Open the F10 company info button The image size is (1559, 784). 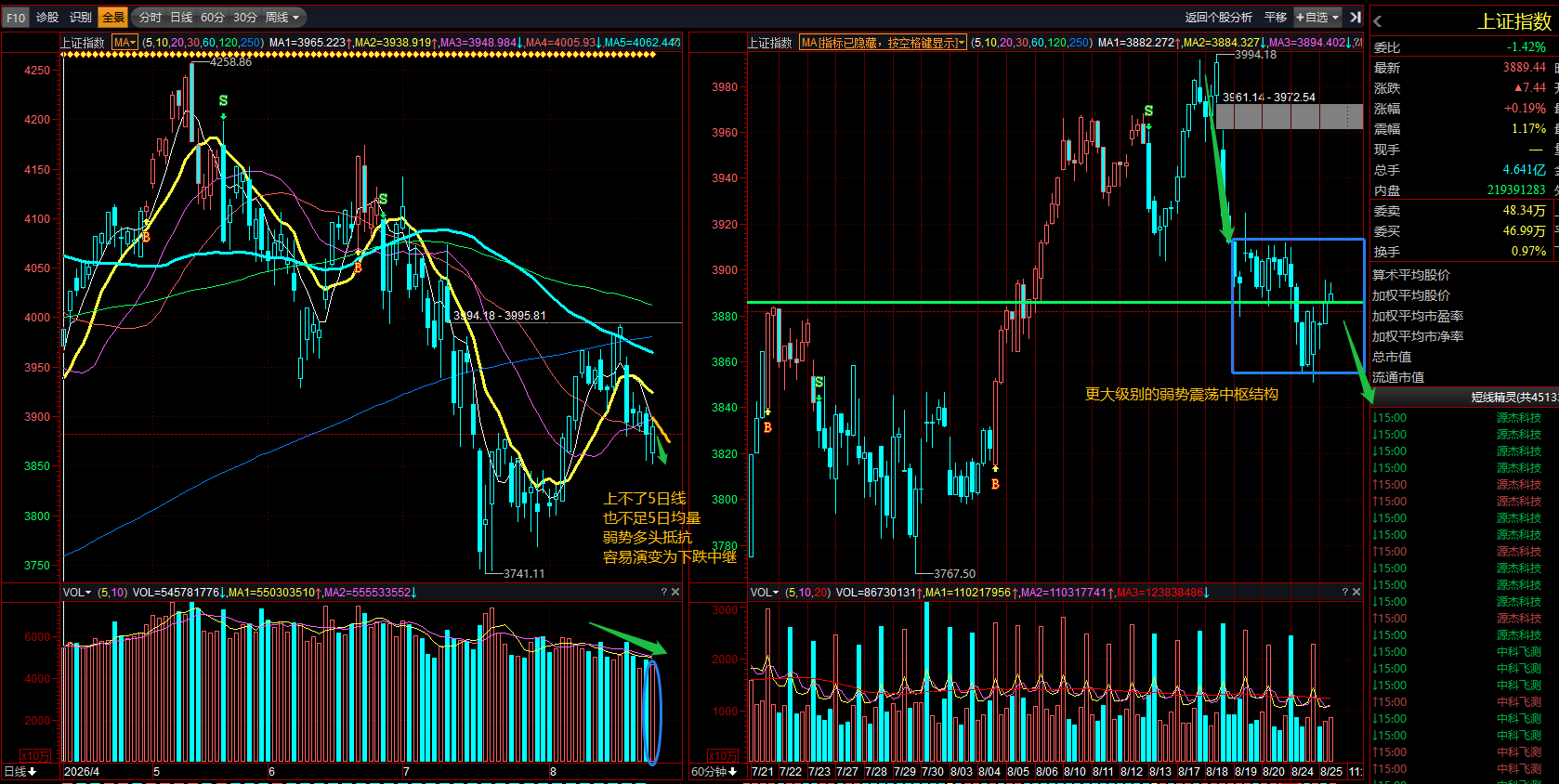coord(16,18)
